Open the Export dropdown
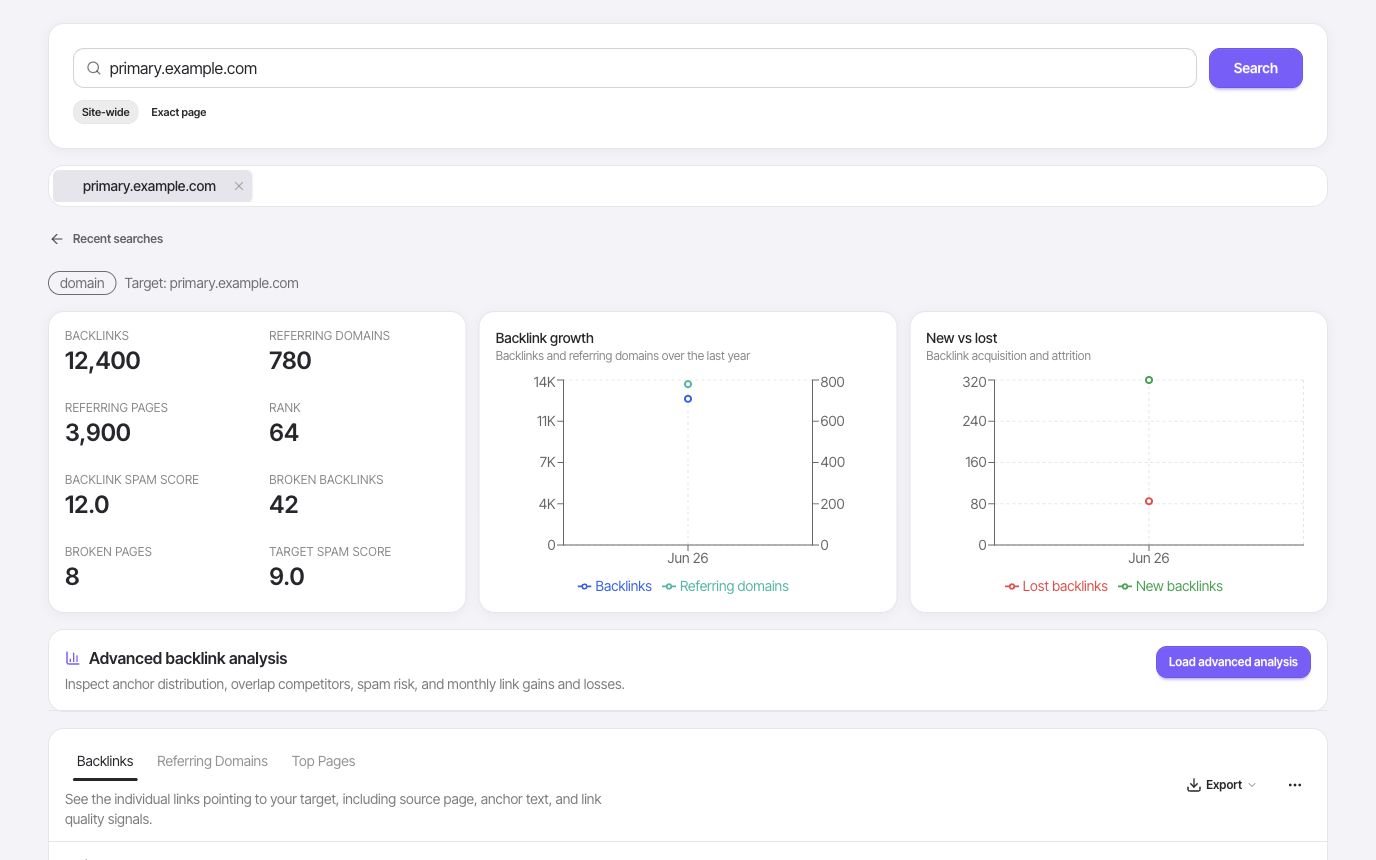 (x=1221, y=785)
